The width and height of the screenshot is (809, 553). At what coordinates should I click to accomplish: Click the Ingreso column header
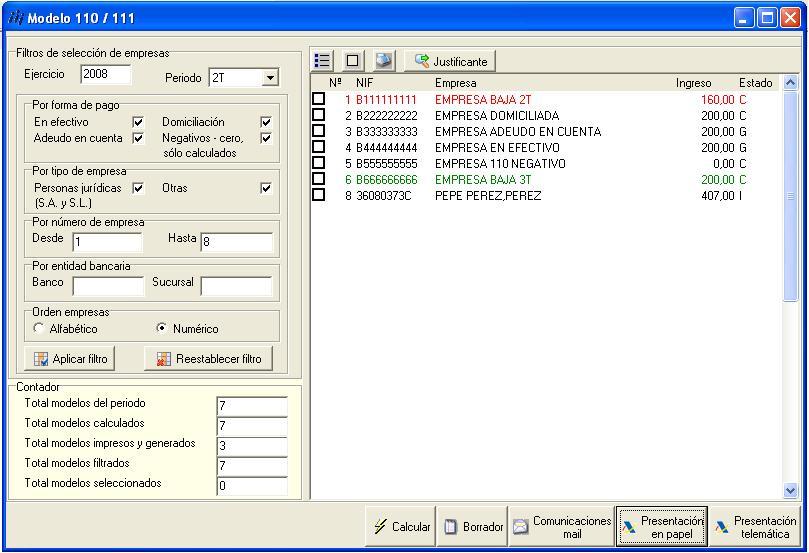click(x=693, y=83)
